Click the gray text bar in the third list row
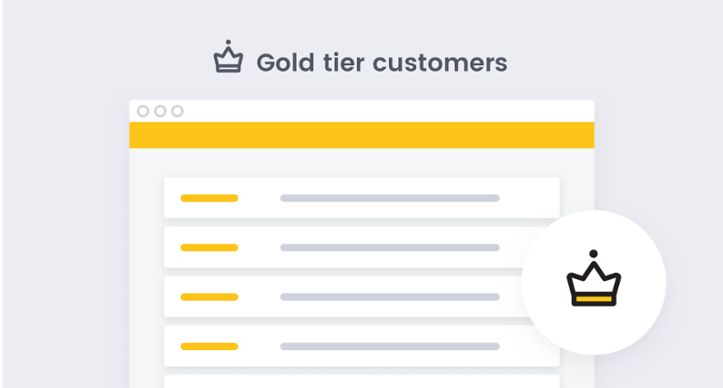This screenshot has height=388, width=723. [x=390, y=297]
